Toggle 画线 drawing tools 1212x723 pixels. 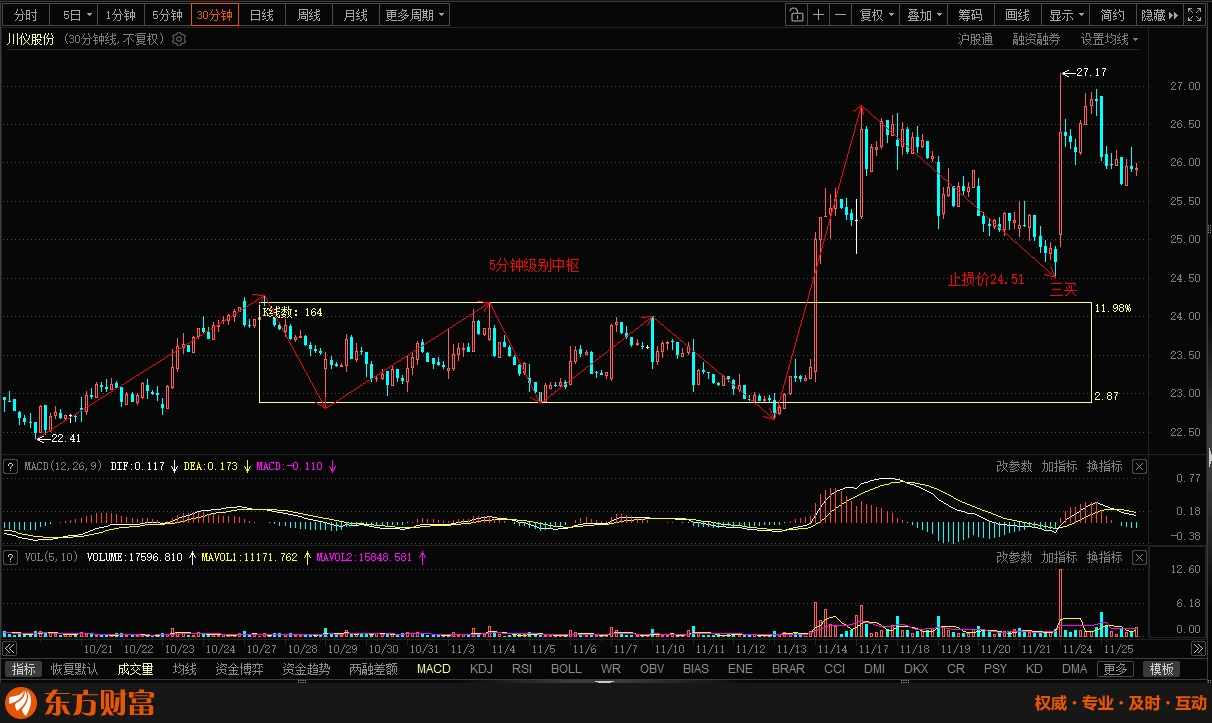(x=1017, y=15)
